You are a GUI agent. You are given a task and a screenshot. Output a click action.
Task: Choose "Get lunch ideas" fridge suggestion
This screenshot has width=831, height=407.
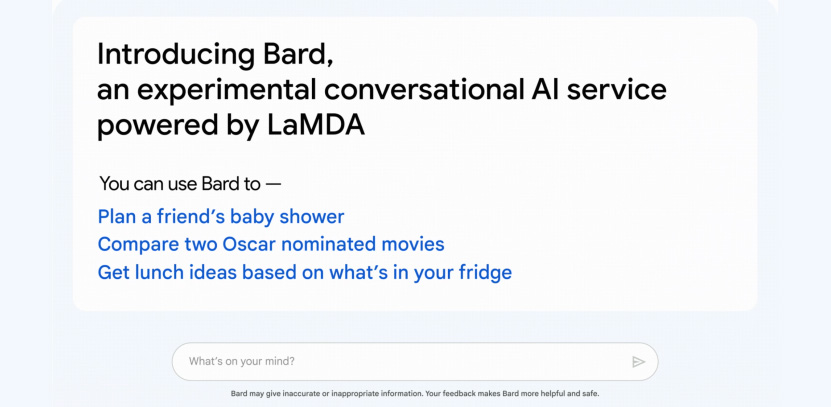[x=305, y=272]
